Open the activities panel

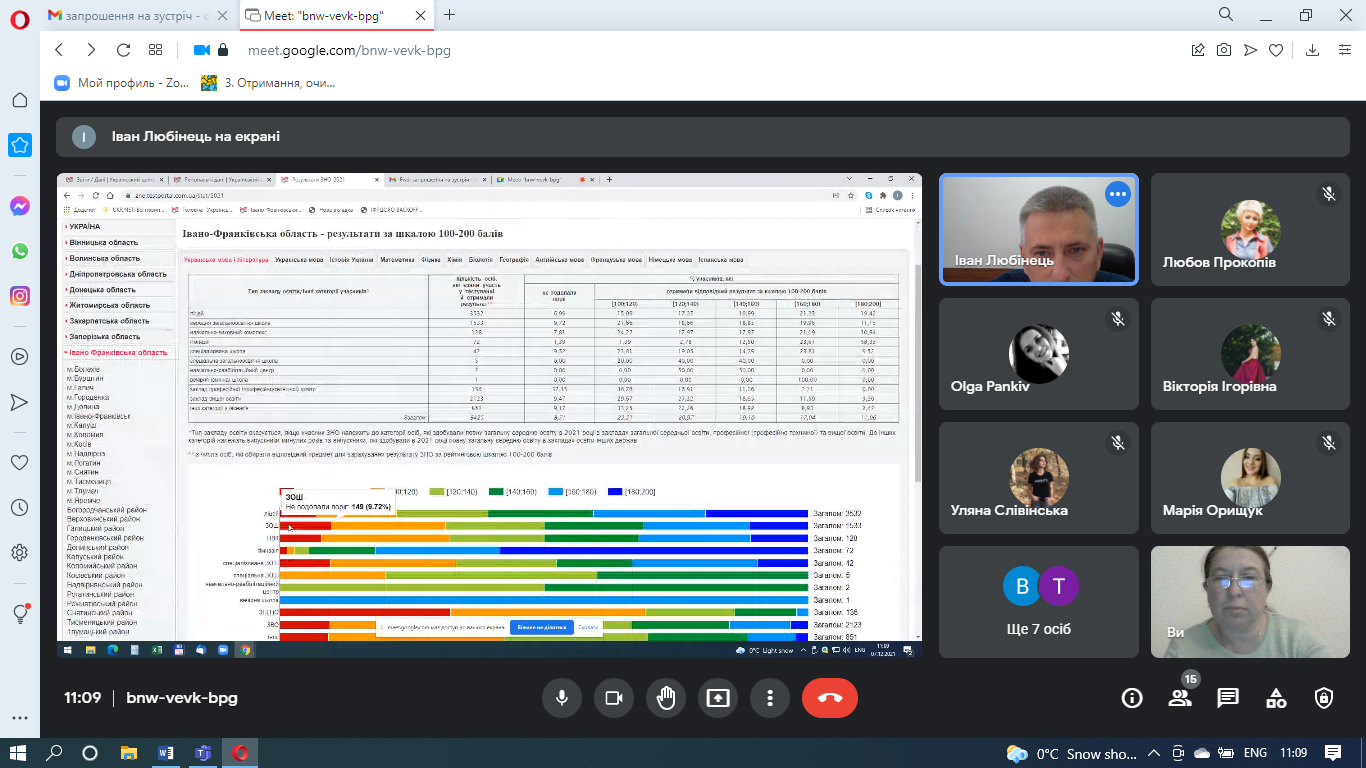1276,698
